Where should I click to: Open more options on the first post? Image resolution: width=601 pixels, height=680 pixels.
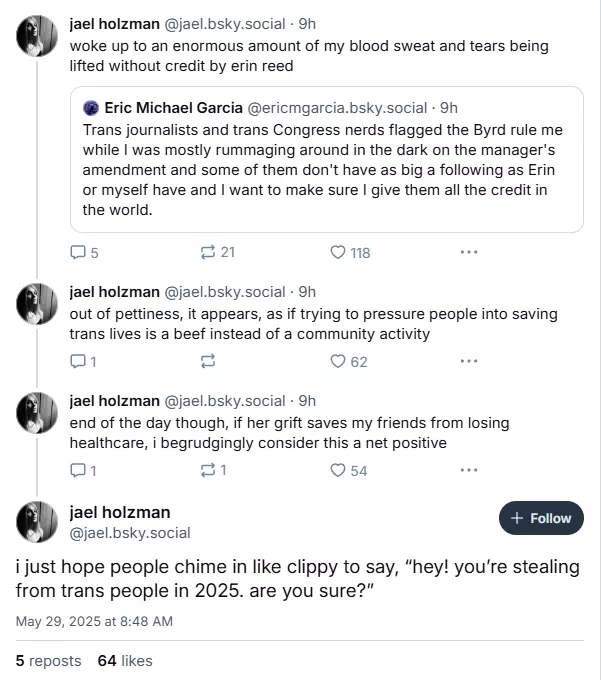click(469, 253)
